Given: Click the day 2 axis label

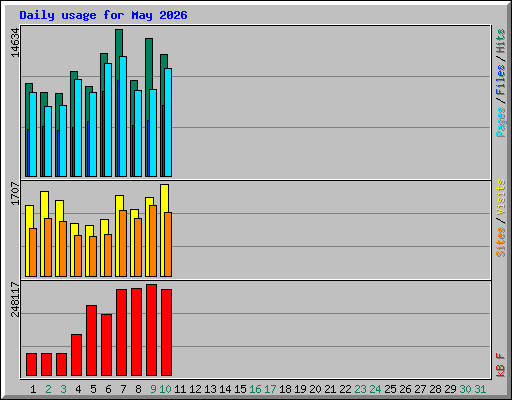Looking at the screenshot, I should [x=48, y=389].
